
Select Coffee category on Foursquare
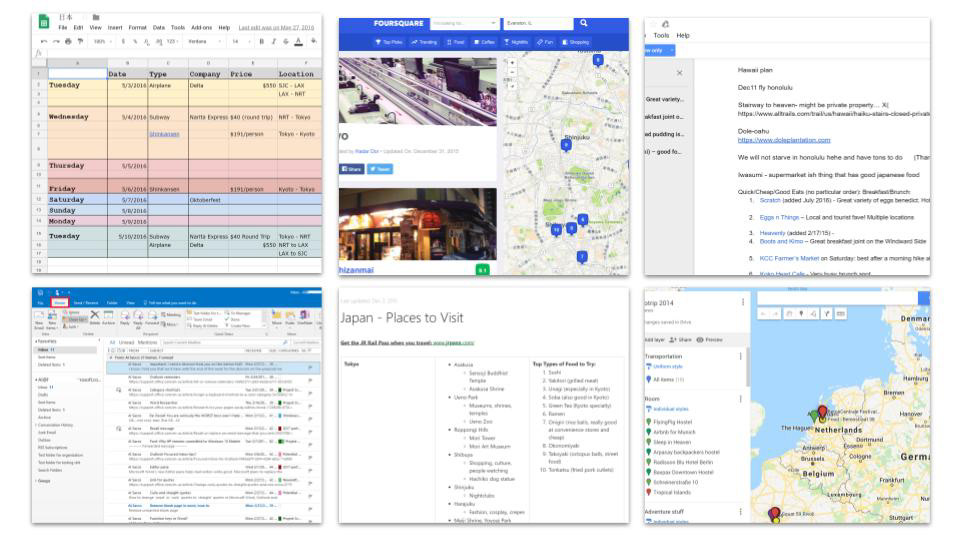(x=484, y=42)
